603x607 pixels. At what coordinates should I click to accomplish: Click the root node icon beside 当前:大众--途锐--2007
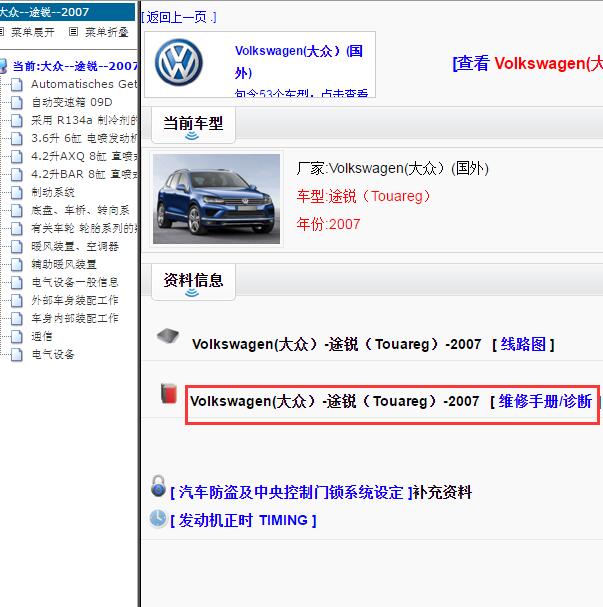[x=3, y=66]
